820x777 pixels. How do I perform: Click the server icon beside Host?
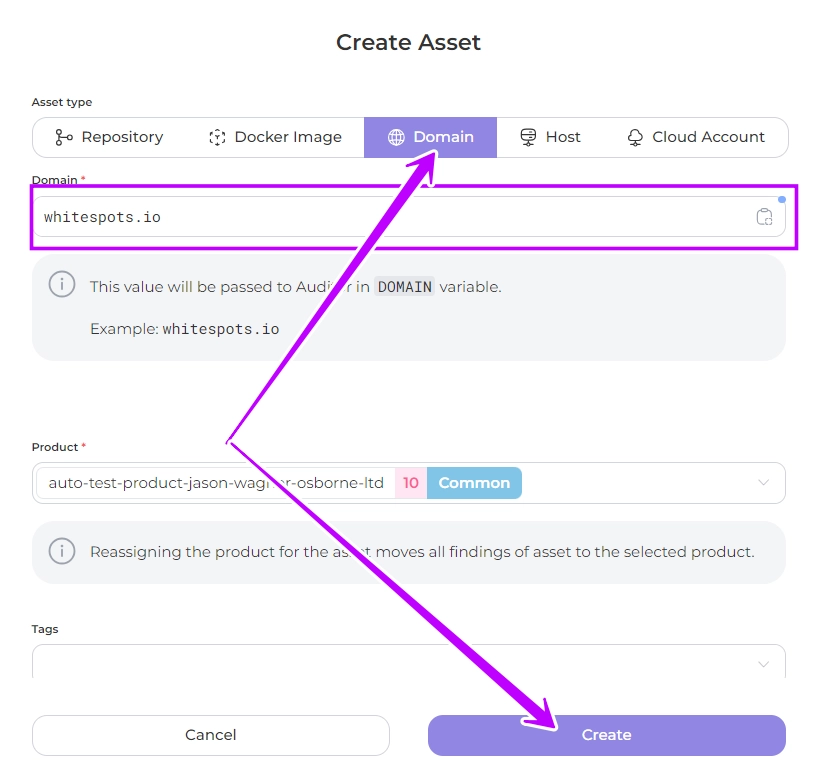[529, 137]
